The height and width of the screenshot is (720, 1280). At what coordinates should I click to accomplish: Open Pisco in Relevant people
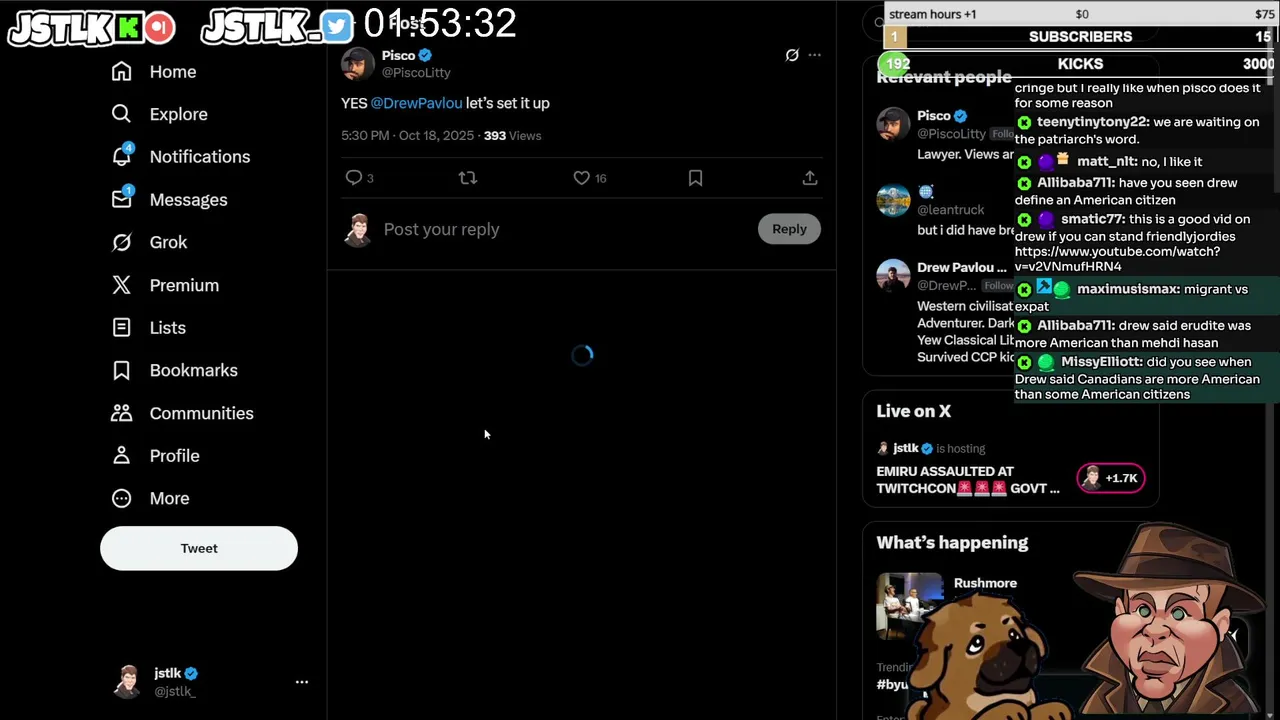click(x=933, y=116)
